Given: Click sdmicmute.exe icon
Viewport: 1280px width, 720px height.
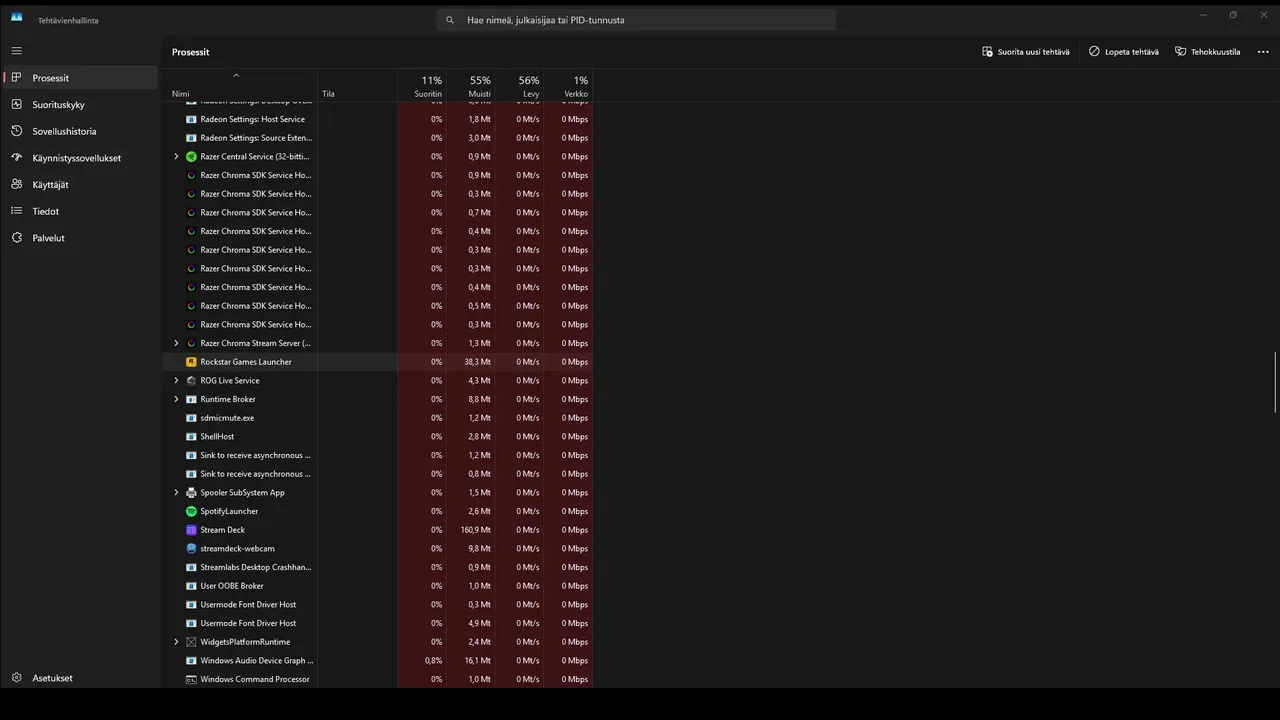Looking at the screenshot, I should pyautogui.click(x=191, y=418).
